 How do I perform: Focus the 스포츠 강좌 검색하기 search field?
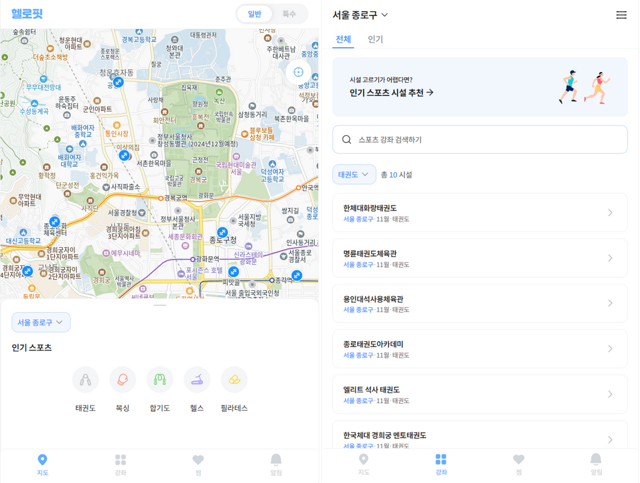(480, 140)
